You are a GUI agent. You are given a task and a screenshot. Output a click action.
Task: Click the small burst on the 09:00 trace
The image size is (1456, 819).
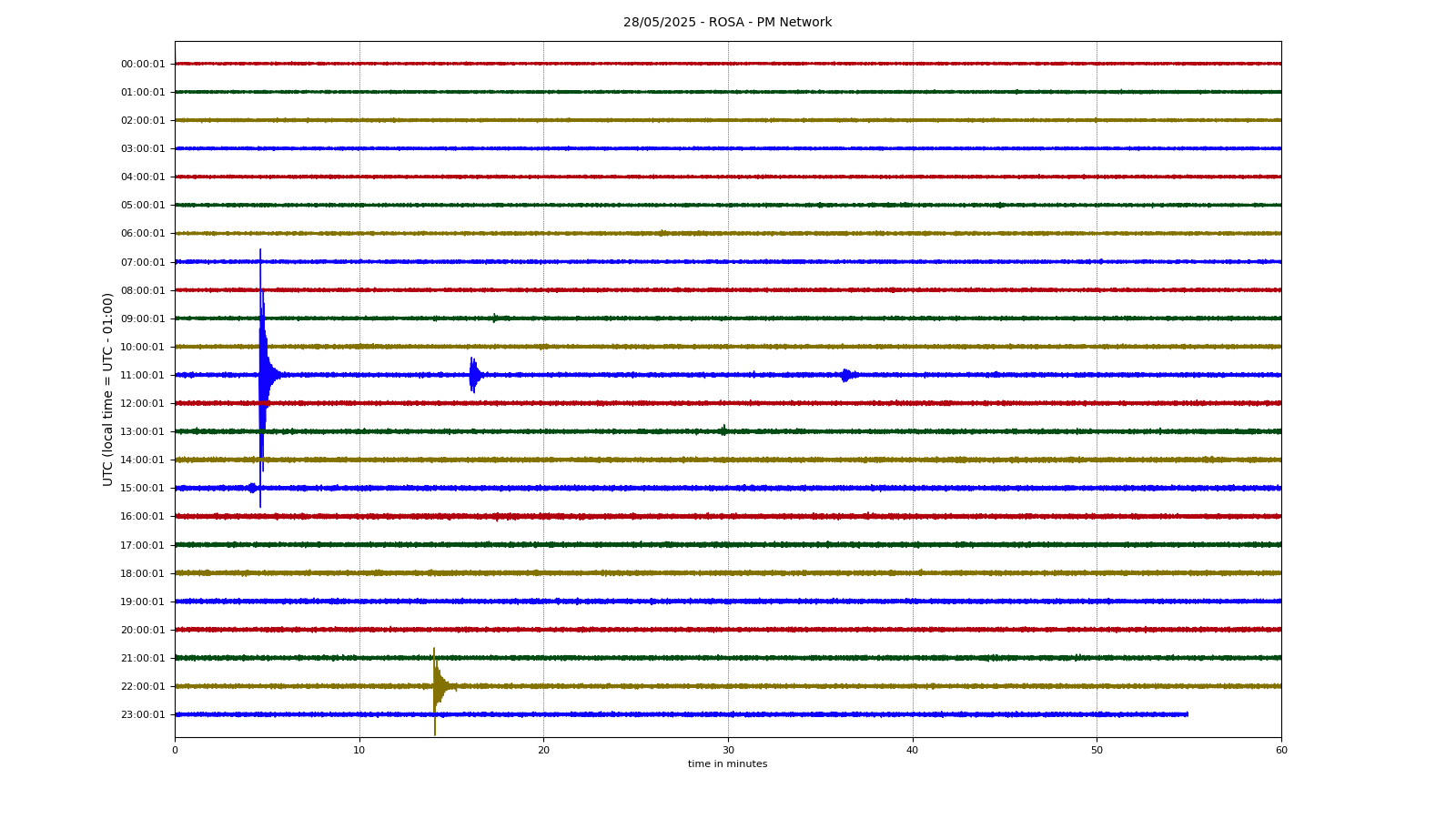click(495, 318)
